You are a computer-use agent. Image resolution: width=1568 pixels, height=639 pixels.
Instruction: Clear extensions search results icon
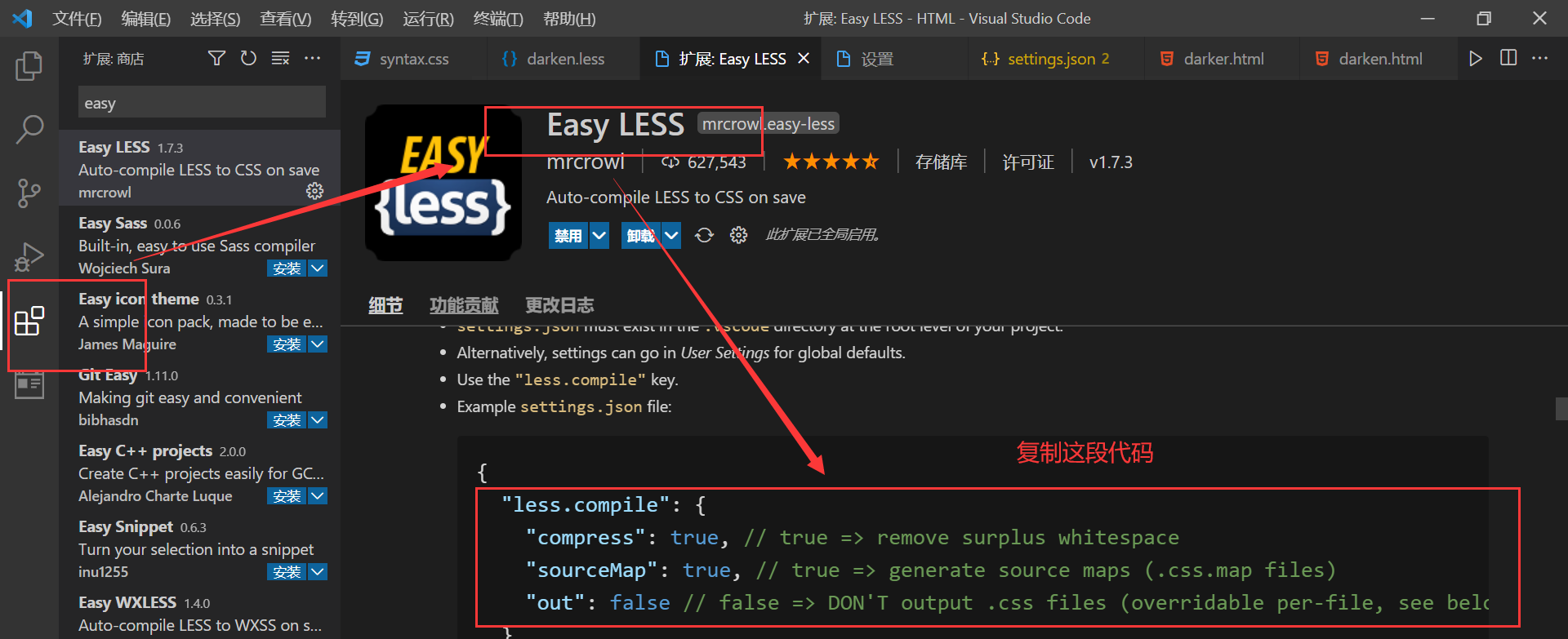[280, 58]
